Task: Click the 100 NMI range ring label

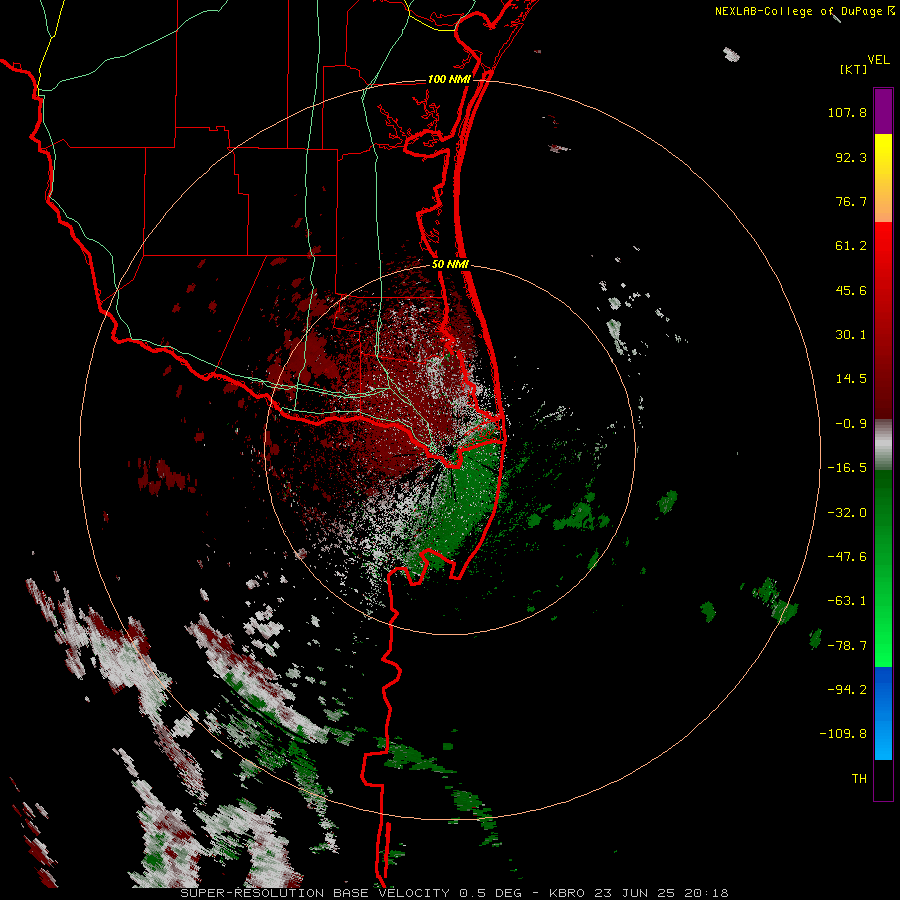Action: tap(449, 79)
